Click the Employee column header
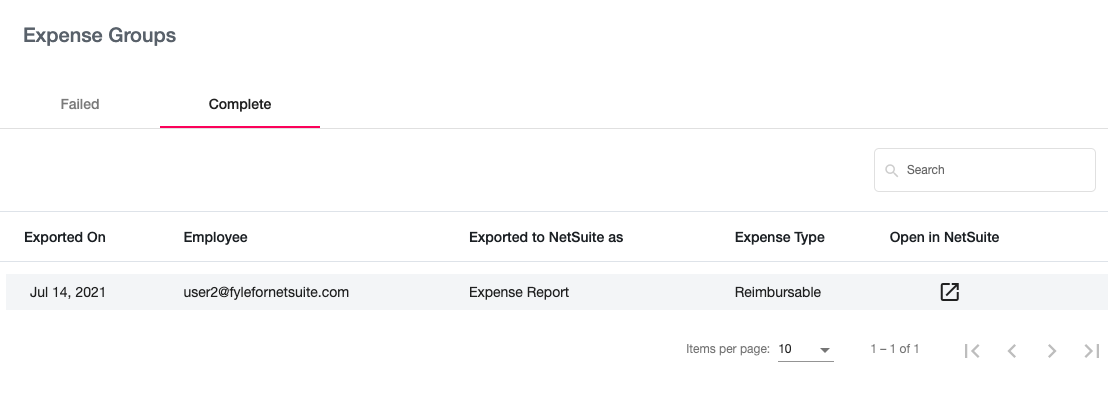This screenshot has width=1108, height=406. click(x=216, y=237)
